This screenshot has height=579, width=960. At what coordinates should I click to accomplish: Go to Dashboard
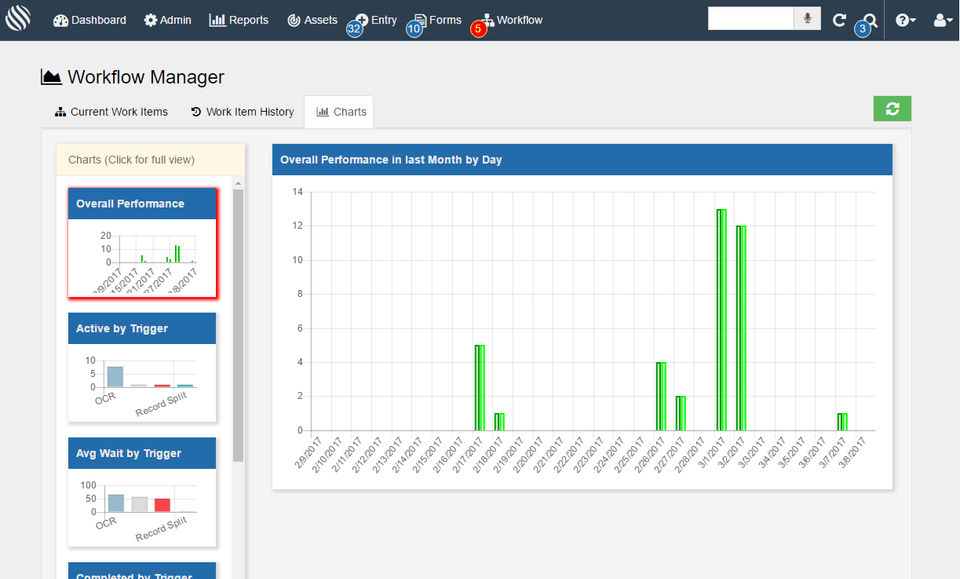pos(89,20)
